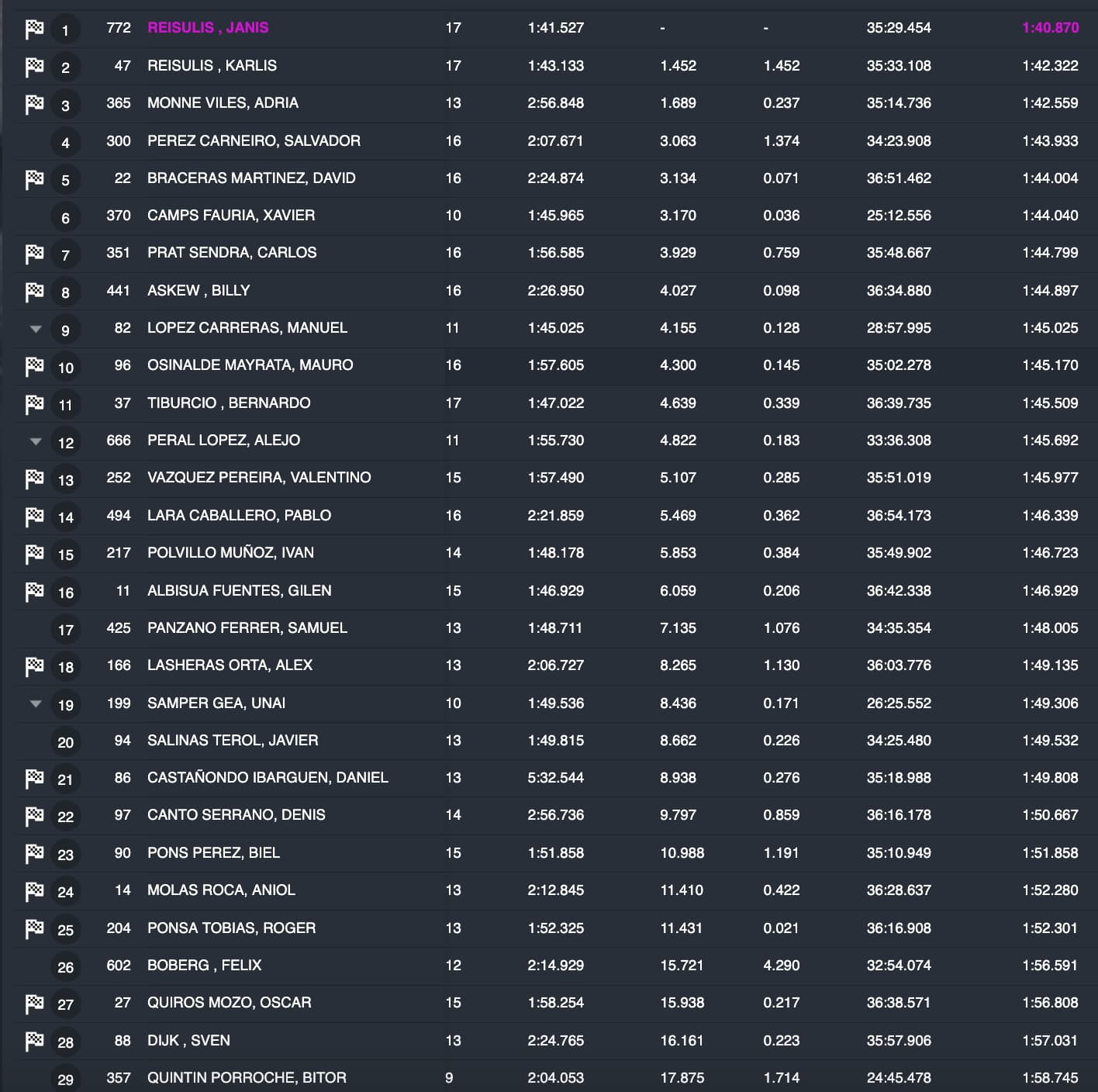The width and height of the screenshot is (1098, 1092).
Task: Click the finish flag for Biel Pons Perez
Action: 34,854
